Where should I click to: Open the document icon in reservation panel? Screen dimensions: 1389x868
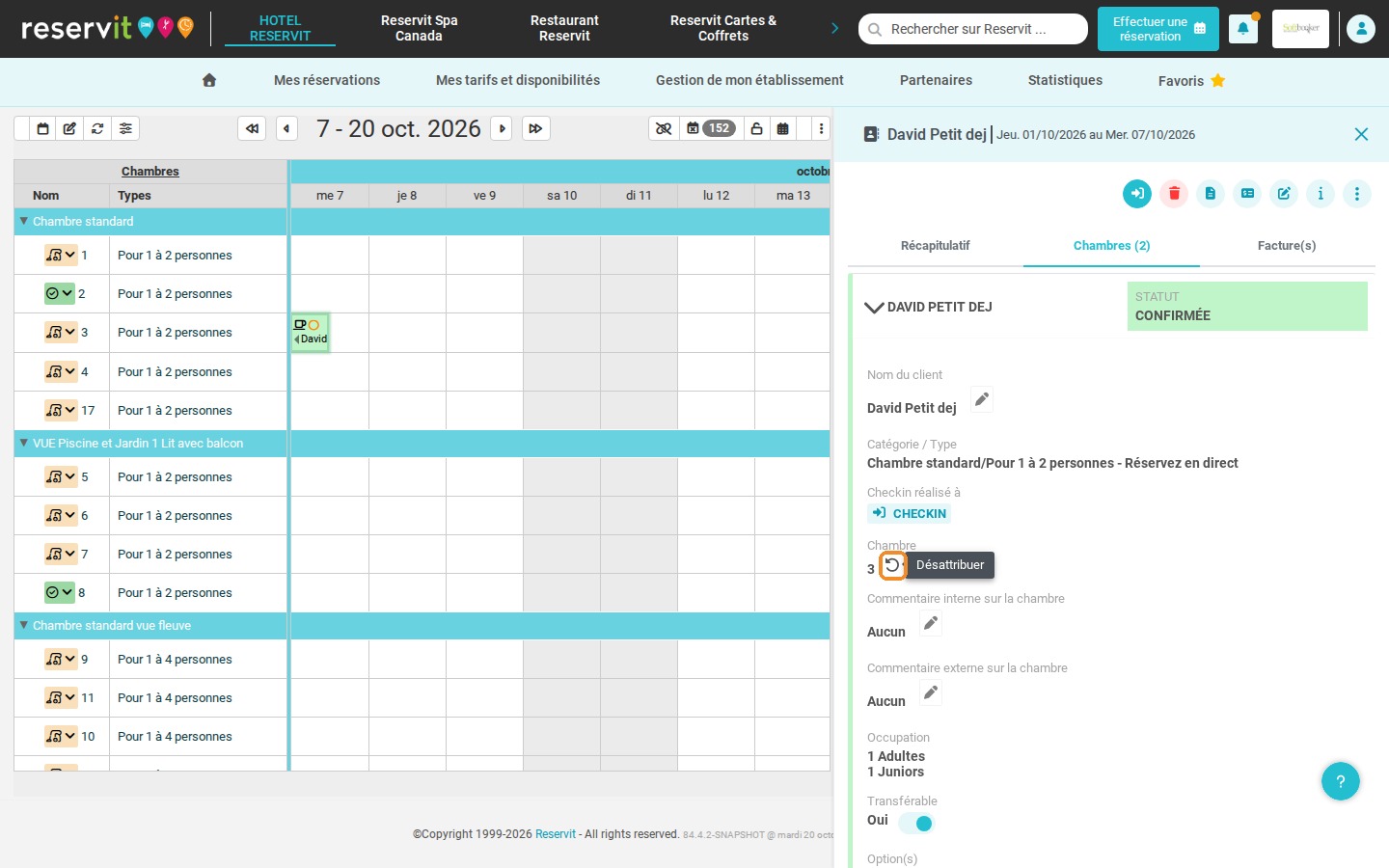1211,194
